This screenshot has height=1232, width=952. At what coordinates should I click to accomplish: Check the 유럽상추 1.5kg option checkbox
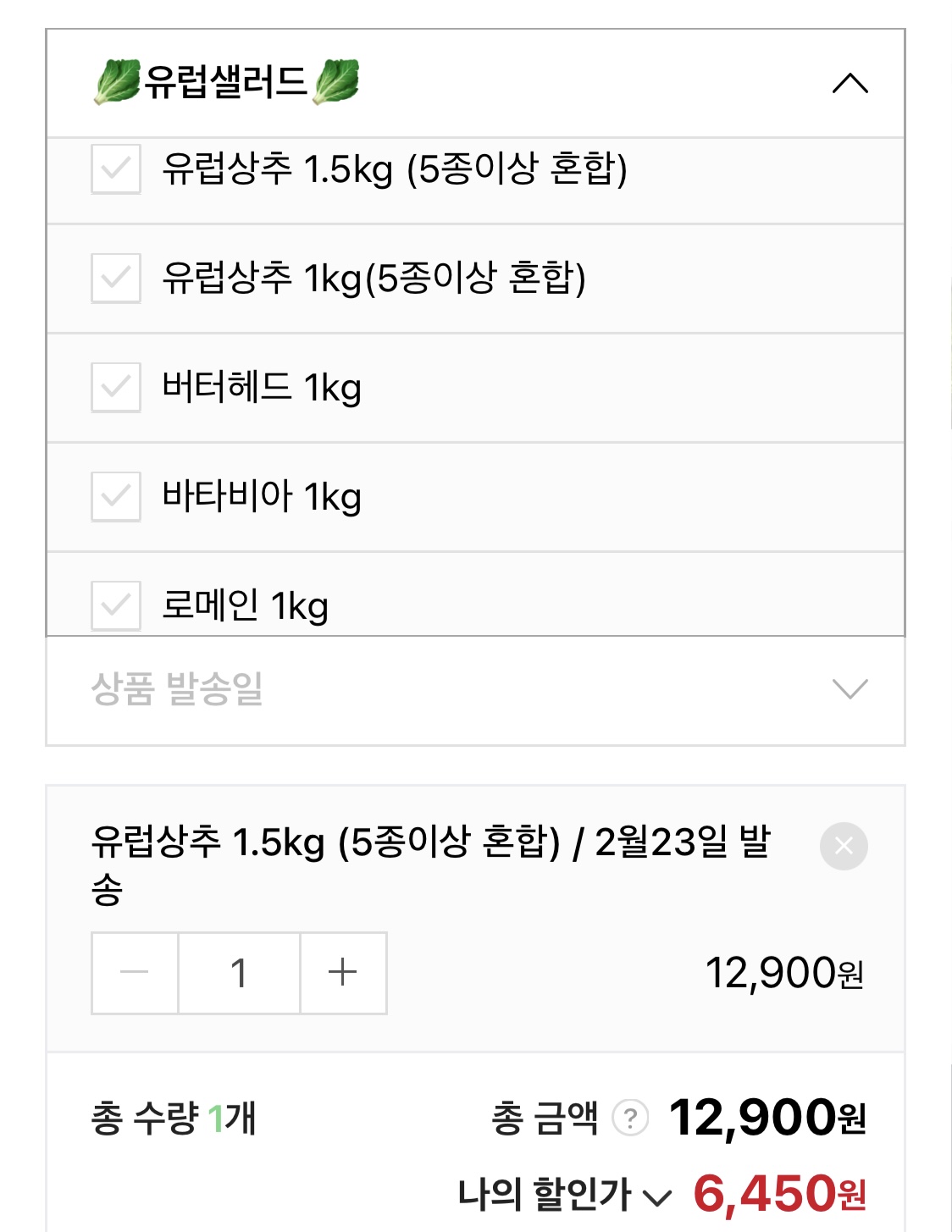[x=116, y=169]
